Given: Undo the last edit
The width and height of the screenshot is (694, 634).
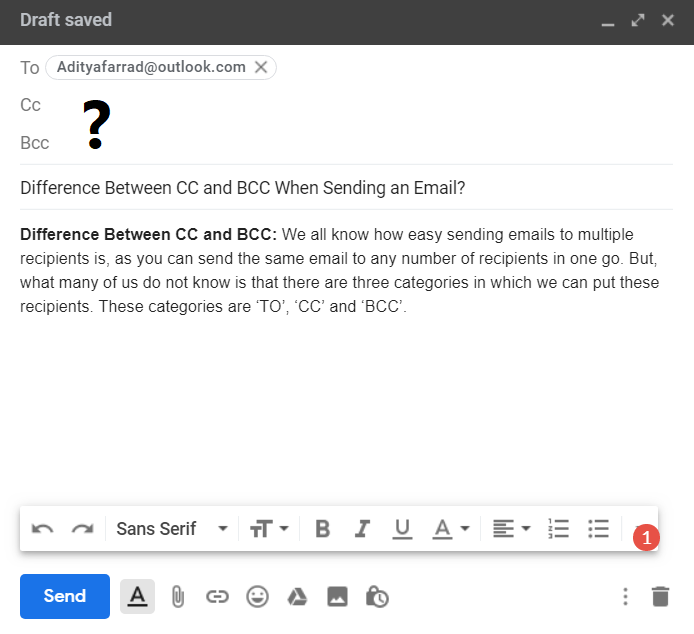Looking at the screenshot, I should point(42,528).
